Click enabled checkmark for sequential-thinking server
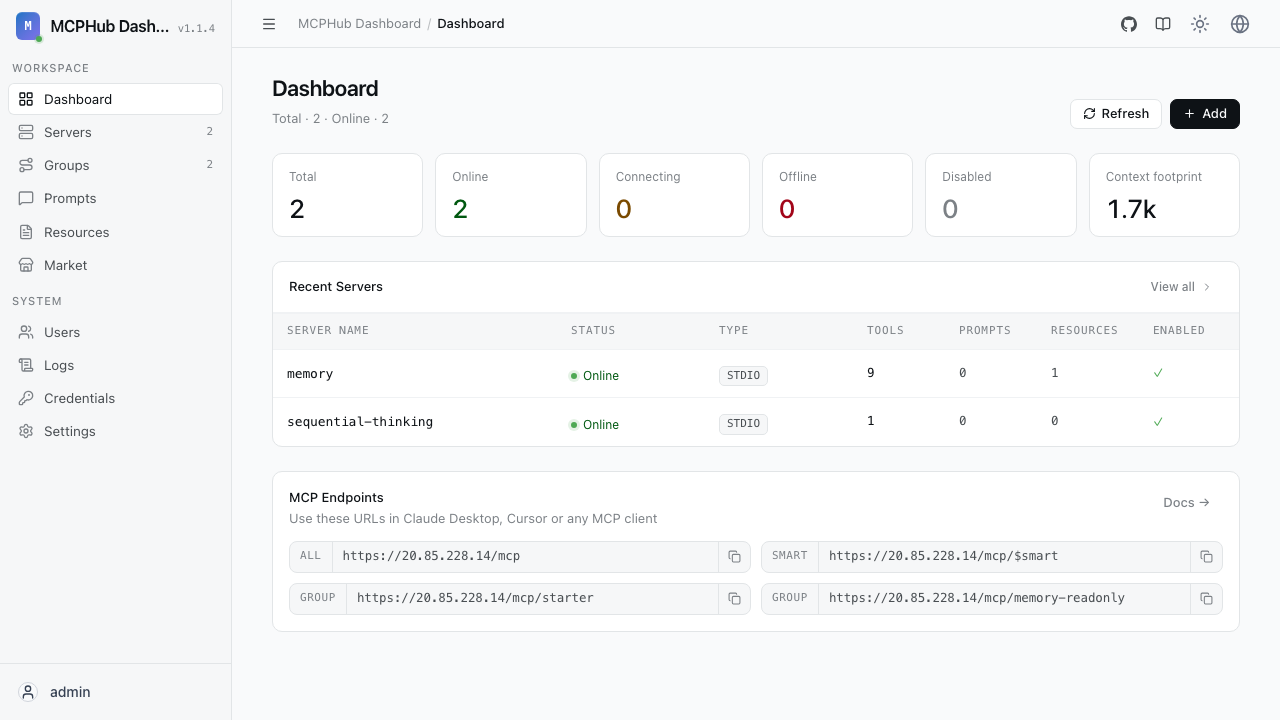Screen dimensions: 1280x720 [x=1158, y=422]
